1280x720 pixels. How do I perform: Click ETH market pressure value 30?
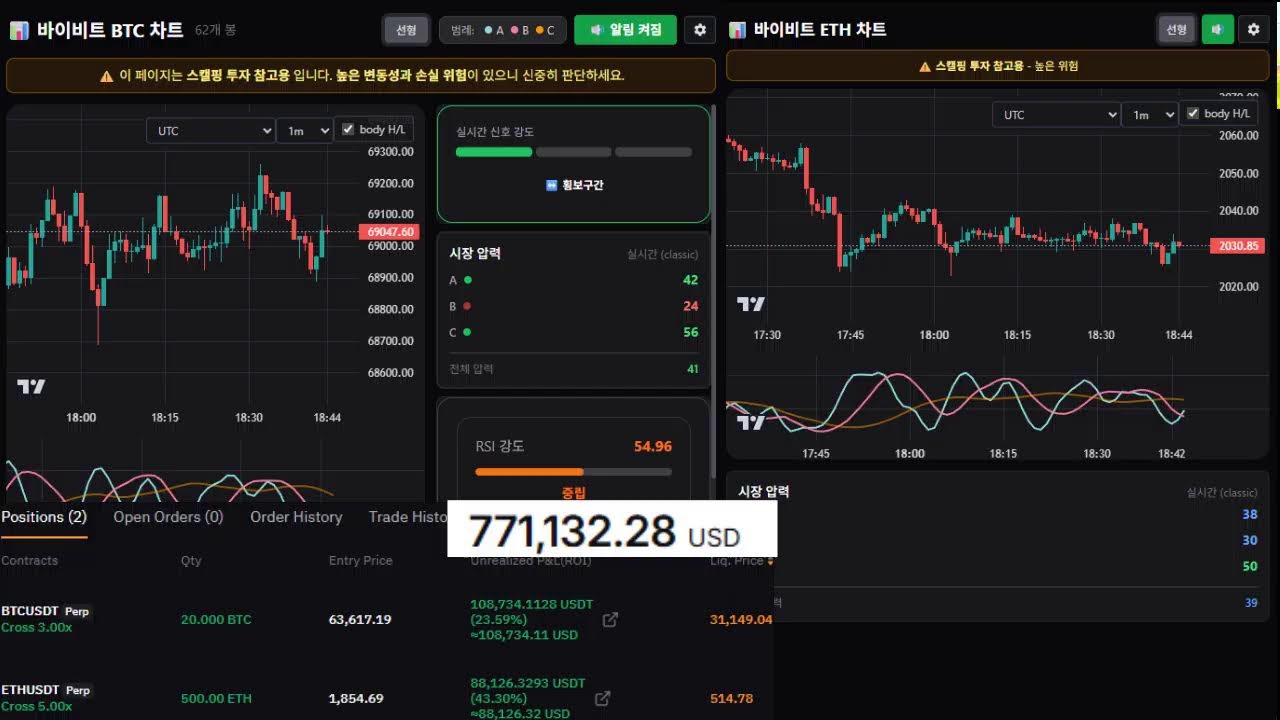(x=1249, y=540)
